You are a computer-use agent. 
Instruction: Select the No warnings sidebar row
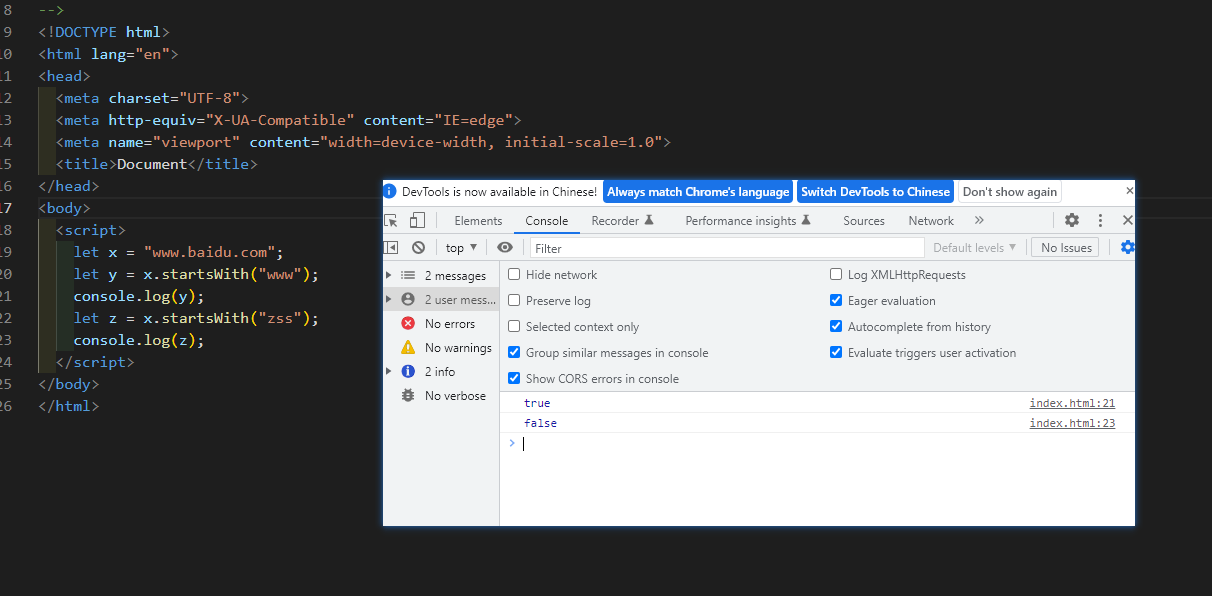(441, 347)
